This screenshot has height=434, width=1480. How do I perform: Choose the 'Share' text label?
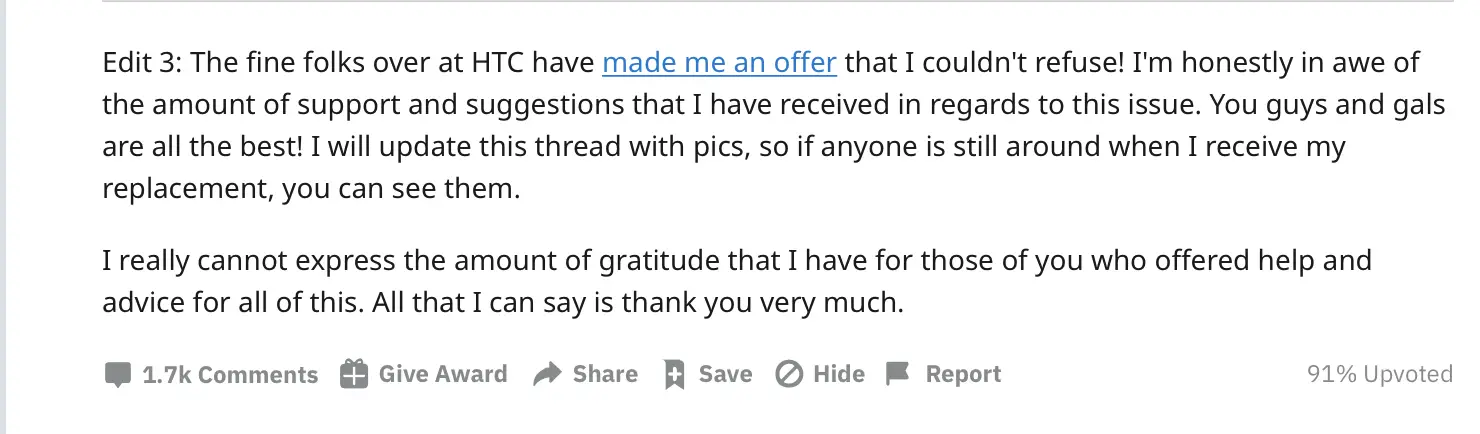(x=605, y=374)
